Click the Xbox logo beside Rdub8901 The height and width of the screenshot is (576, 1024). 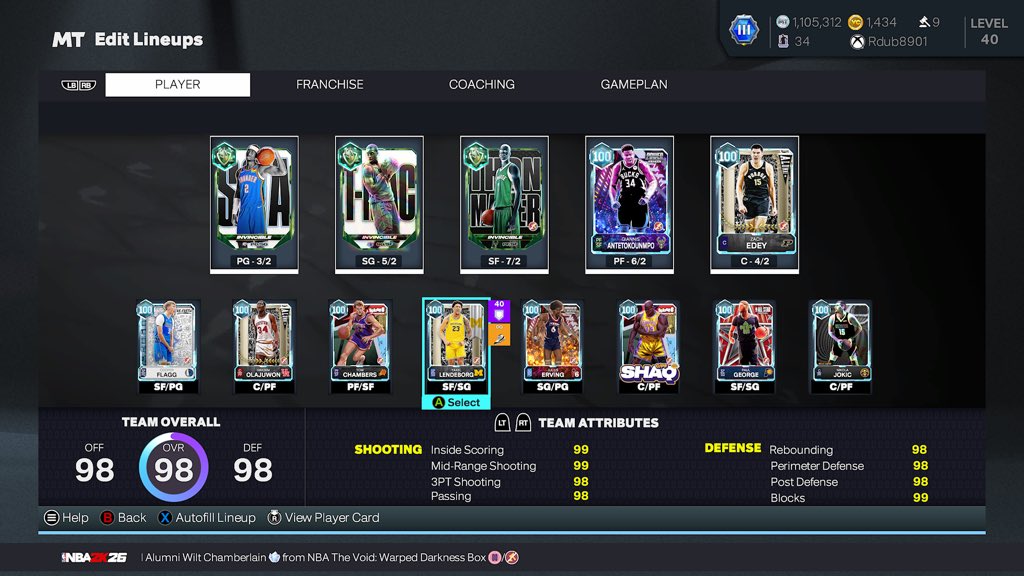click(857, 42)
